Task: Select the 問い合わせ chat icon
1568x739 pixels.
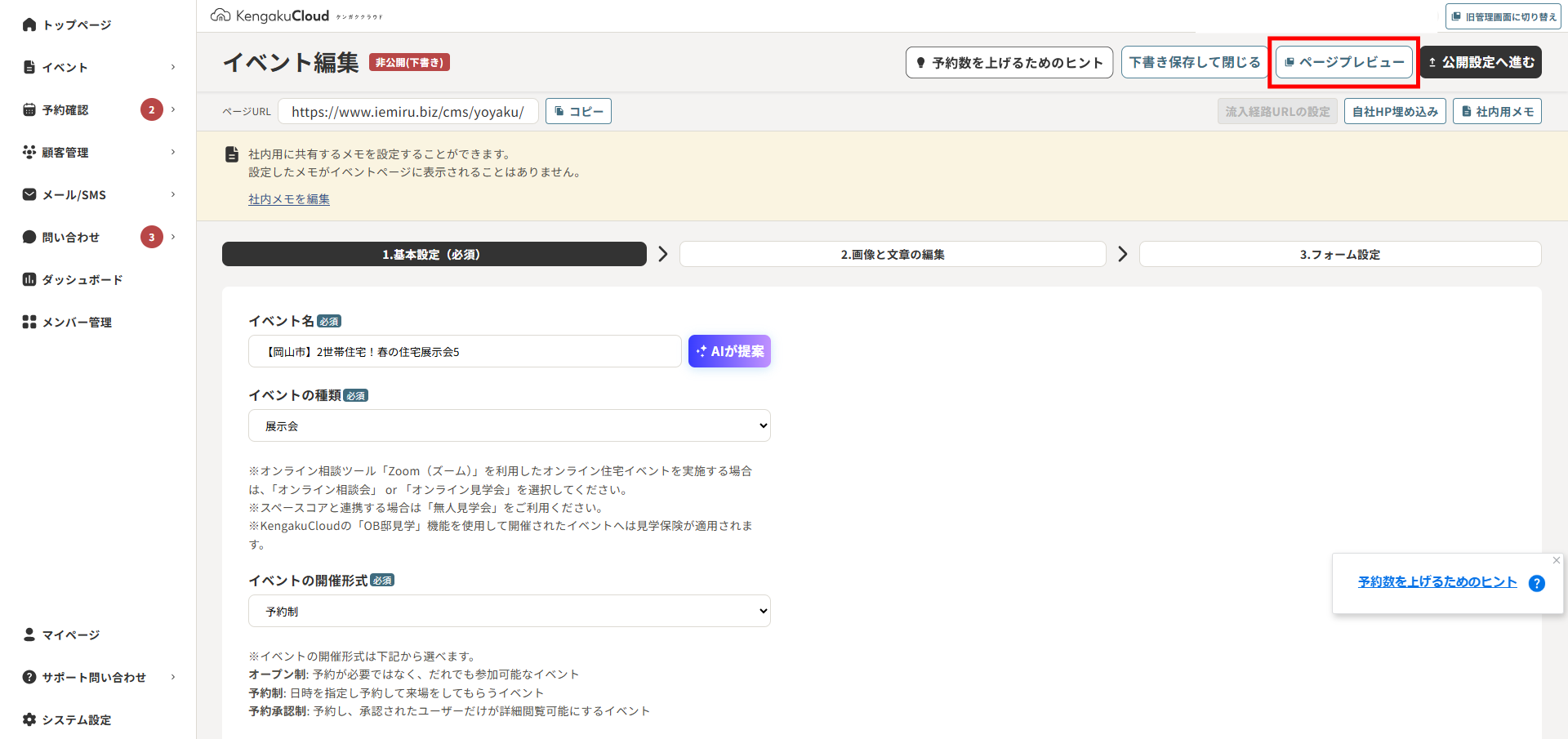Action: point(29,237)
